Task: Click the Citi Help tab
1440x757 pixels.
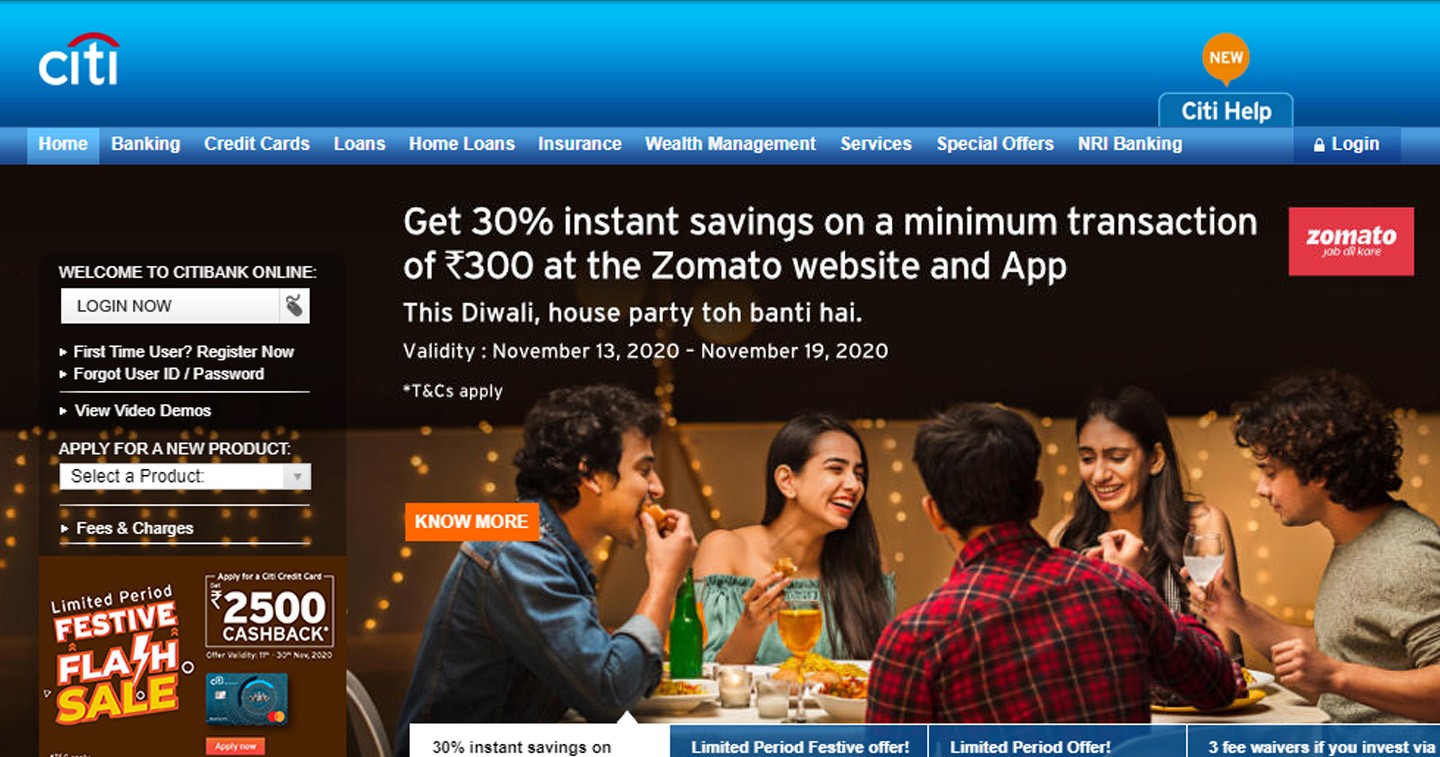Action: 1226,111
